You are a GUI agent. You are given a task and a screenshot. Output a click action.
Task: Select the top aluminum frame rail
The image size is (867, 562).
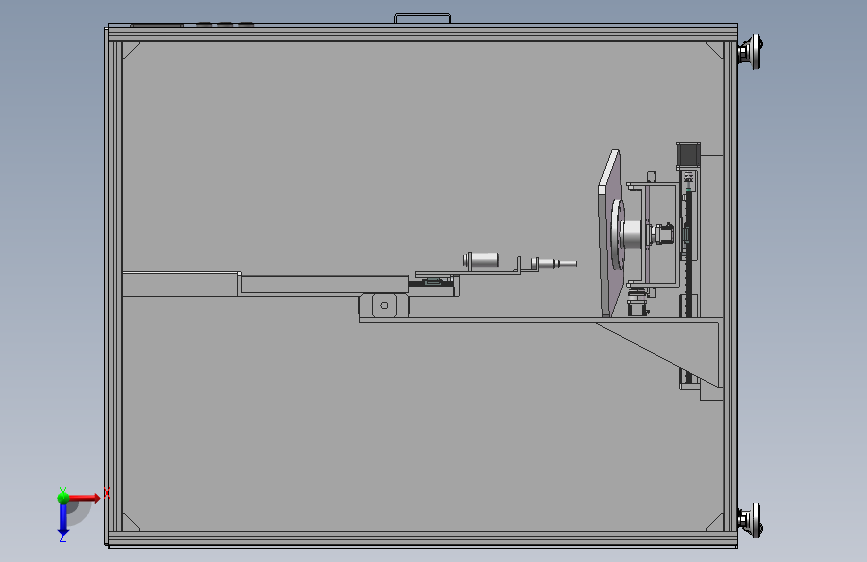[x=422, y=33]
